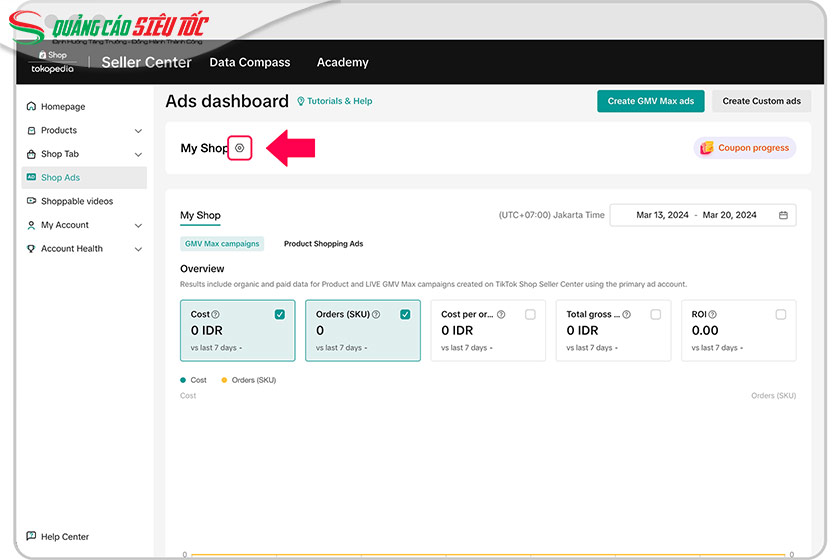
Task: Uncheck the Cost metric checkbox
Action: coord(280,314)
